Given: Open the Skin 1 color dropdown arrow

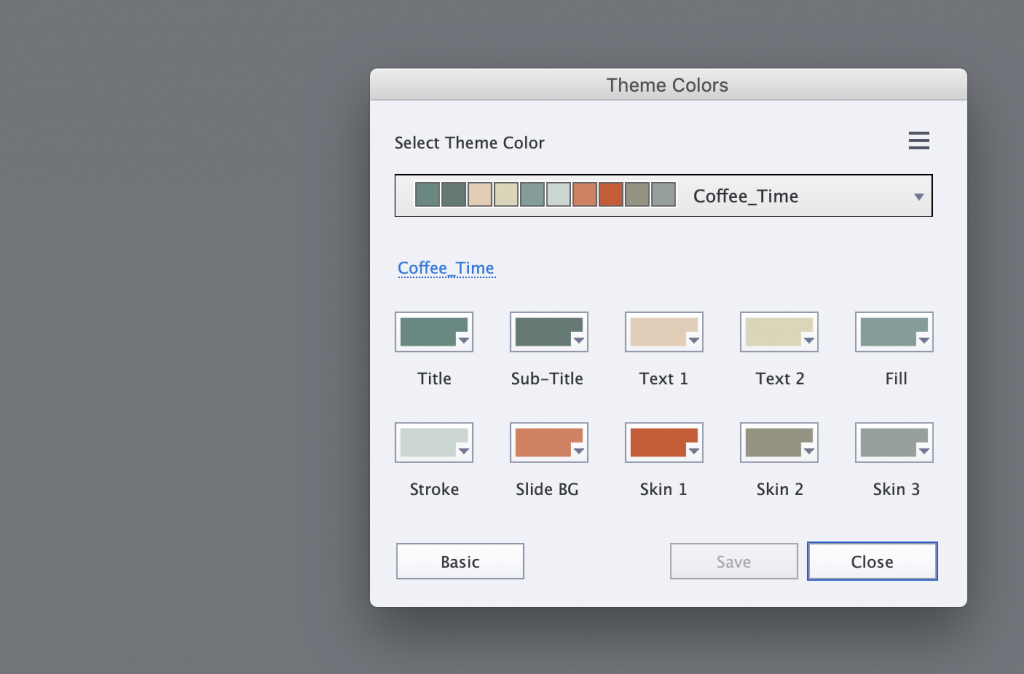Looking at the screenshot, I should (x=693, y=451).
